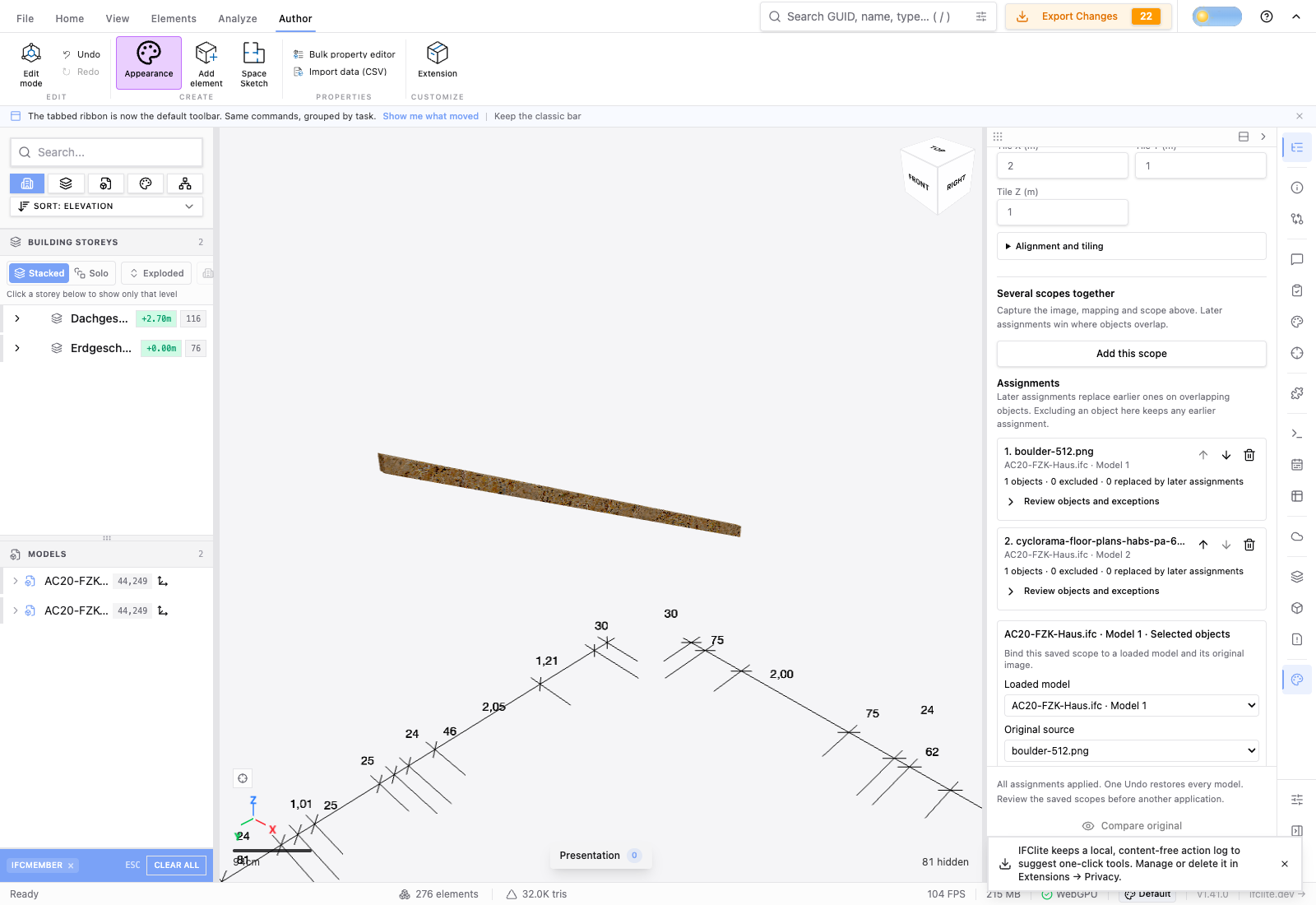Remove the IFCMEMBER filter chip

click(x=71, y=866)
